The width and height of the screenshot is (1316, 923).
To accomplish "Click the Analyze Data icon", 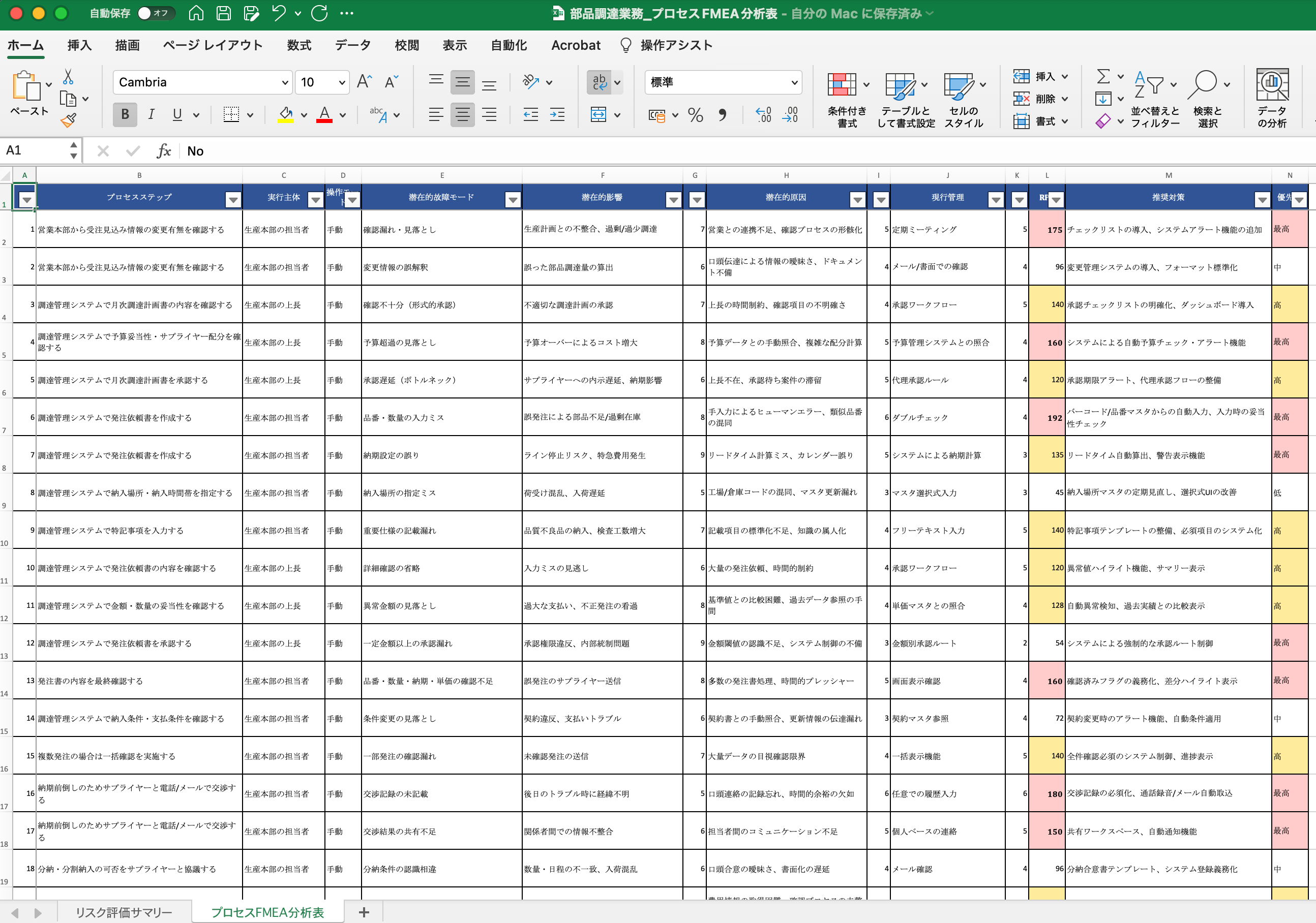I will click(1272, 85).
